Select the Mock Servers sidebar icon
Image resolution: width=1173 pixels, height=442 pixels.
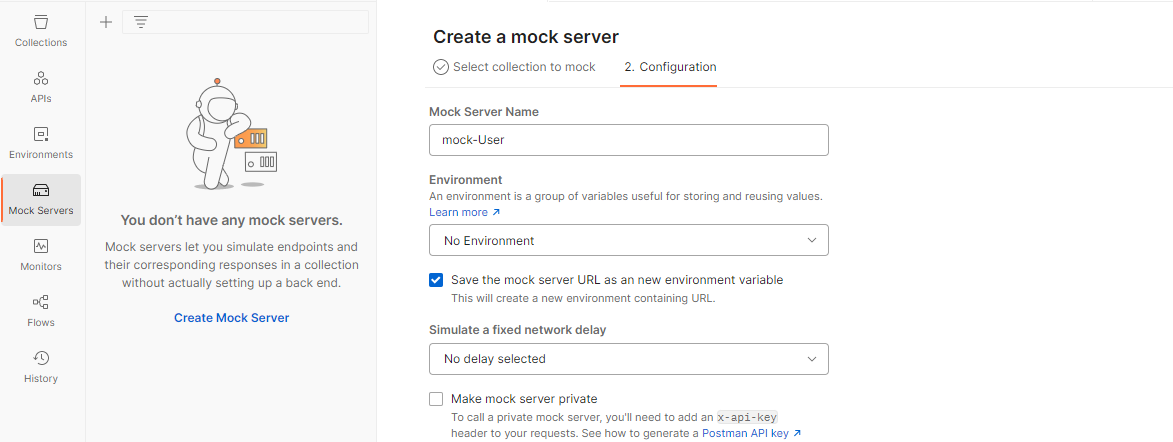click(x=41, y=199)
